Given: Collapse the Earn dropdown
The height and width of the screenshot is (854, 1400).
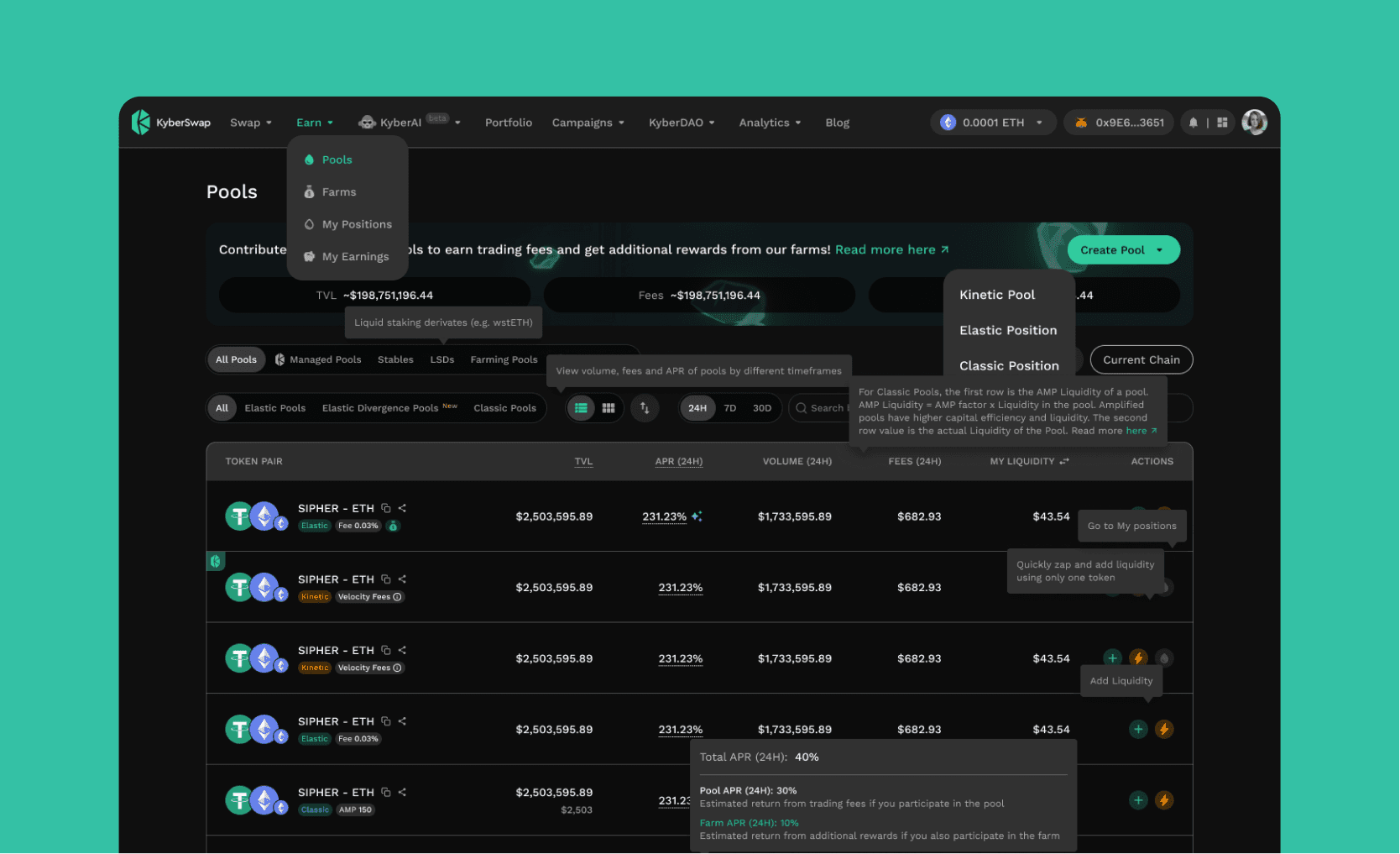Looking at the screenshot, I should click(x=315, y=123).
